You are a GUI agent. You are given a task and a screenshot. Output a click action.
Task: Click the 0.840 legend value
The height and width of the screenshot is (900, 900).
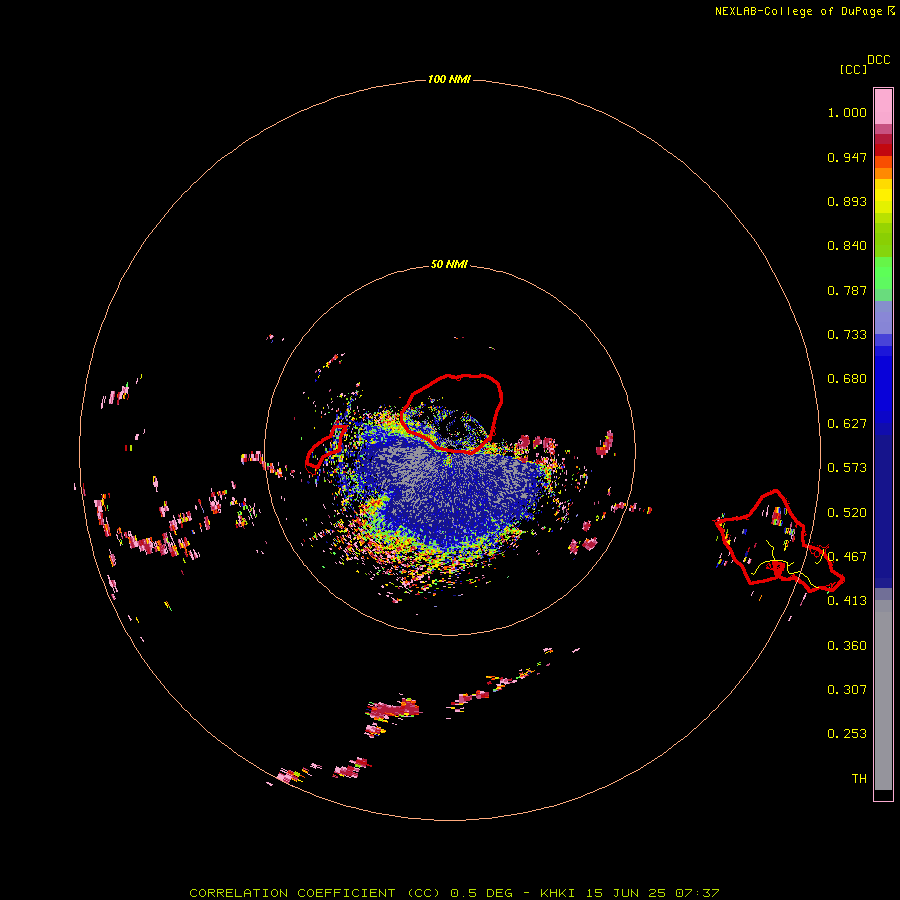point(847,246)
